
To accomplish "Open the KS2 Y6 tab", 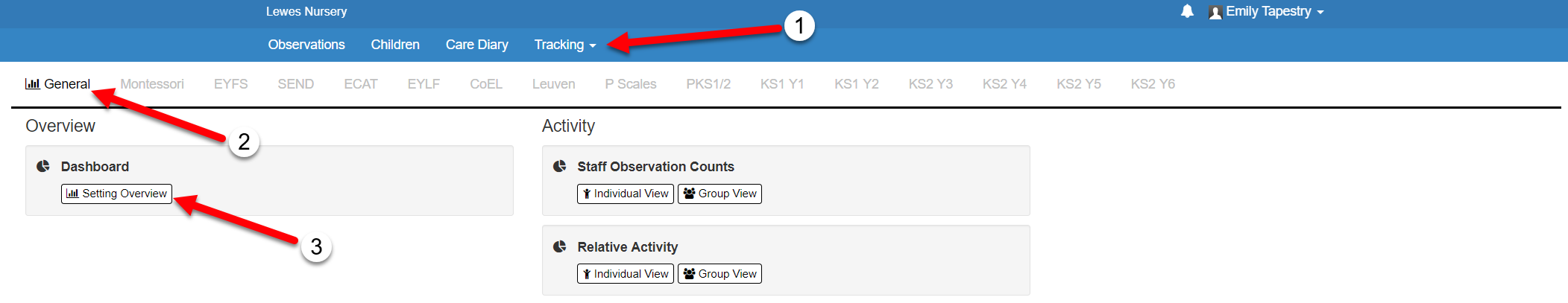I will (1153, 84).
